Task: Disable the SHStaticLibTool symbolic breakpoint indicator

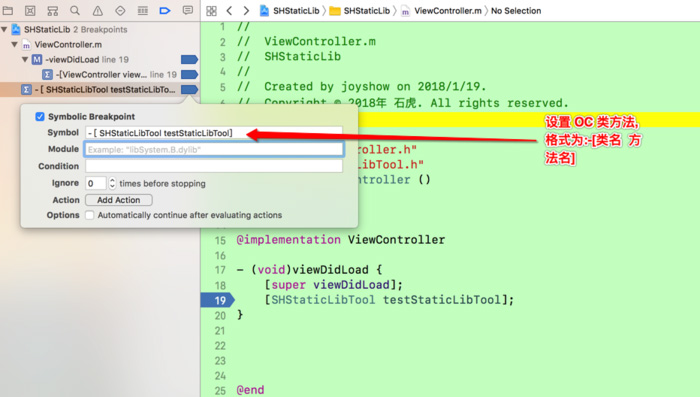Action: click(189, 89)
